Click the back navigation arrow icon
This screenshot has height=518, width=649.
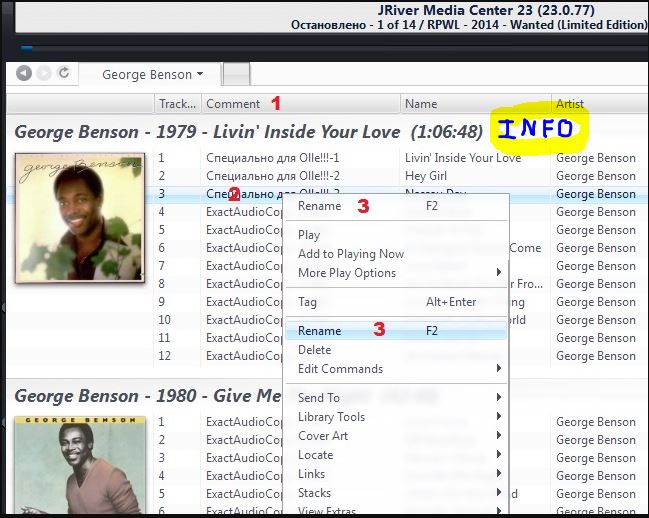(24, 73)
